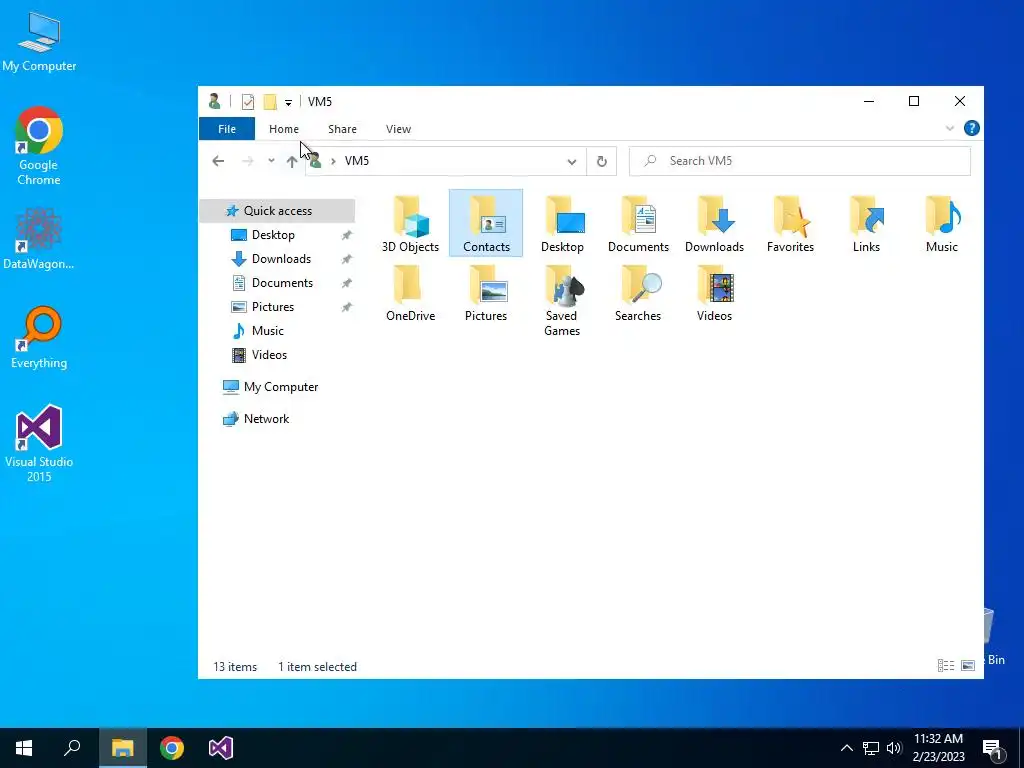Go up one folder level
1024x768 pixels.
[292, 161]
